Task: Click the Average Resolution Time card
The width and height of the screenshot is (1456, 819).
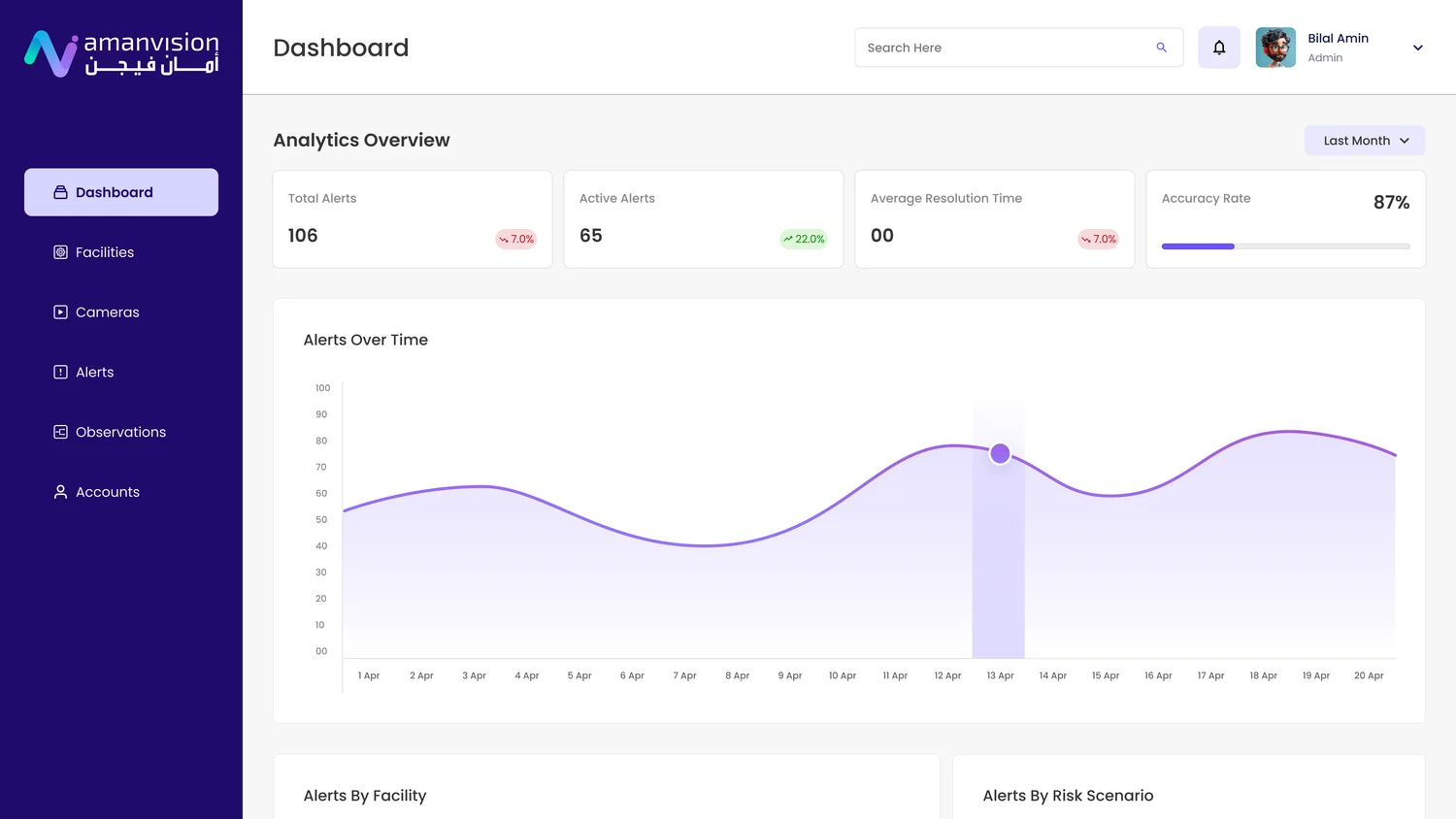Action: click(995, 219)
